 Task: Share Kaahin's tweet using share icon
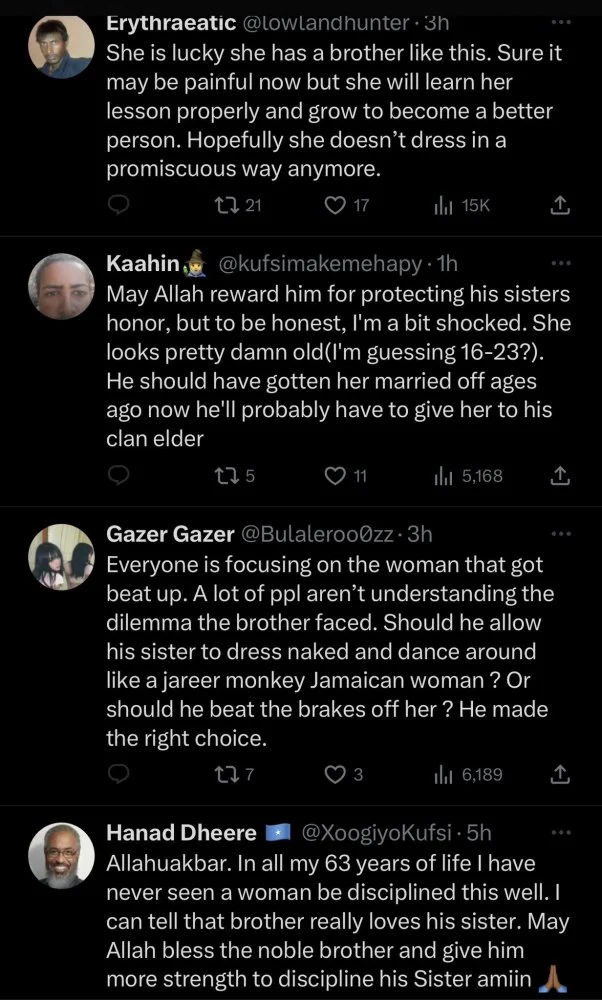tap(560, 475)
